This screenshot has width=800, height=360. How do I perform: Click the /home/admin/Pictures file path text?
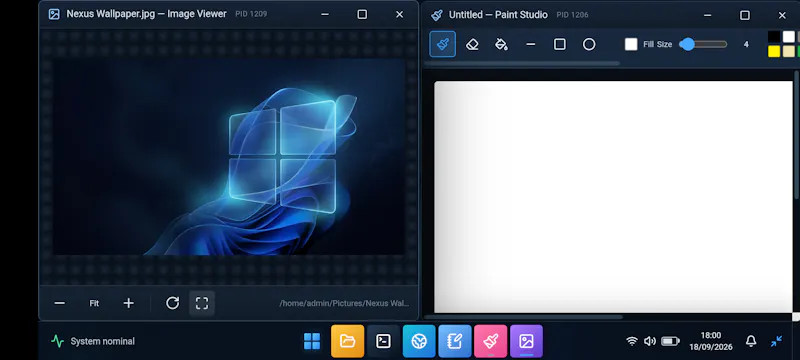[x=344, y=303]
